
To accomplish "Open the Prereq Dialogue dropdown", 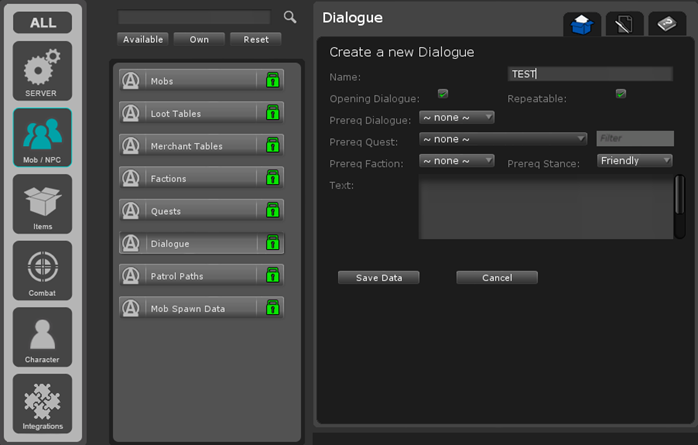I will (x=456, y=117).
